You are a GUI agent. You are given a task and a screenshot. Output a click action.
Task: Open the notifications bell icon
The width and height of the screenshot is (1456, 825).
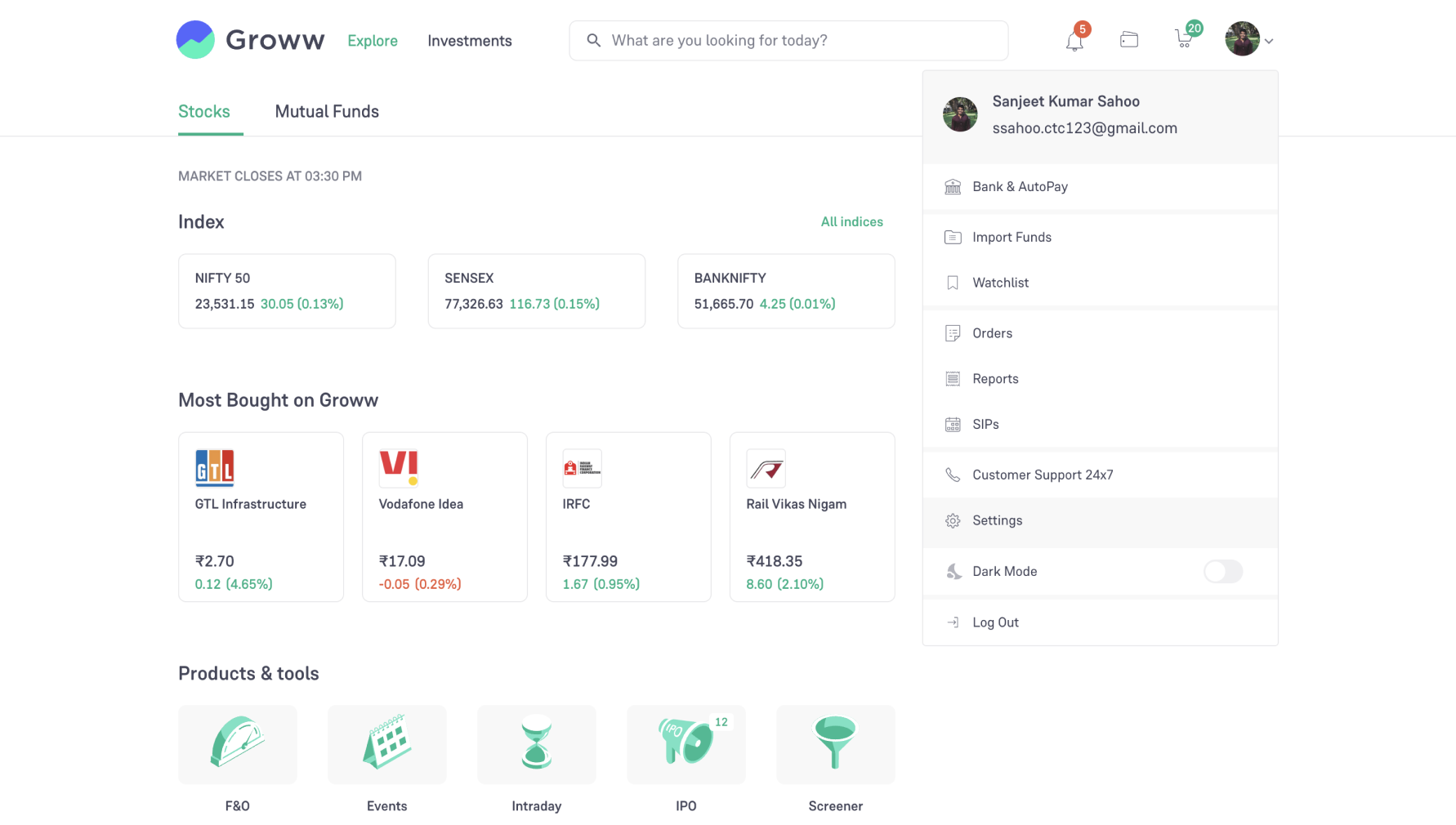[x=1074, y=41]
